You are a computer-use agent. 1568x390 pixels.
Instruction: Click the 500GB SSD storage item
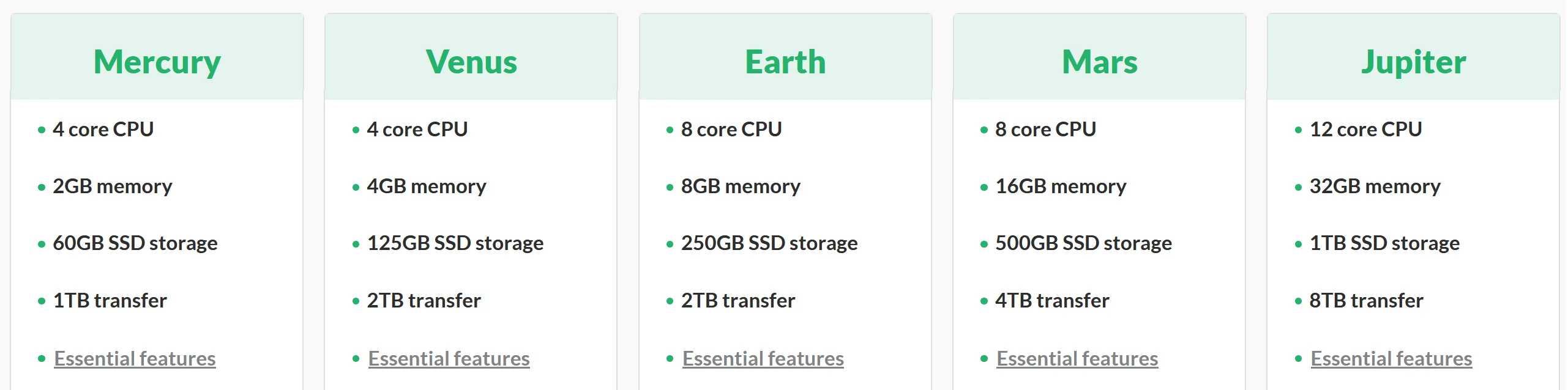pos(1083,243)
